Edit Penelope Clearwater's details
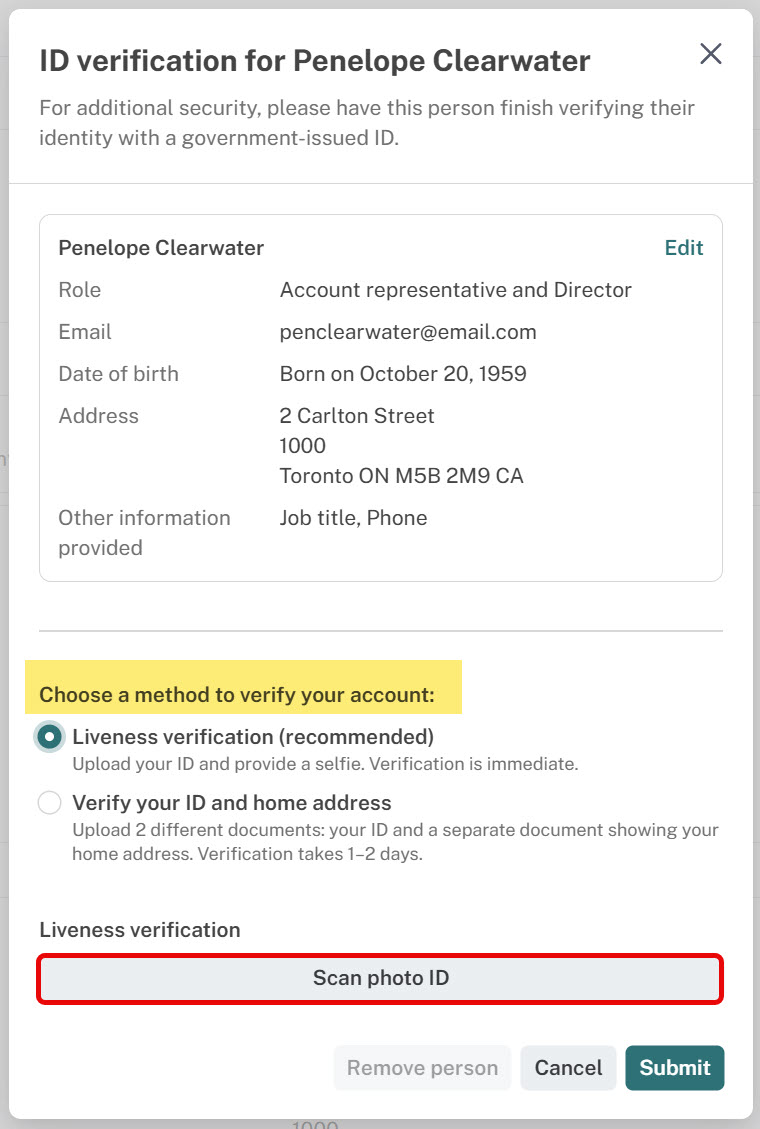This screenshot has width=760, height=1129. coord(684,248)
